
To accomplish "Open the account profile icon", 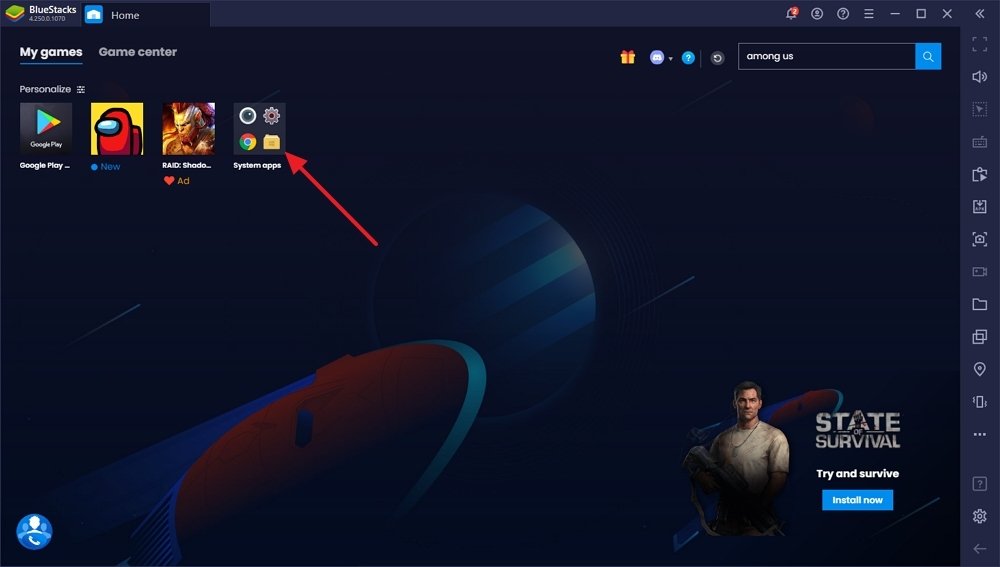I will [817, 13].
